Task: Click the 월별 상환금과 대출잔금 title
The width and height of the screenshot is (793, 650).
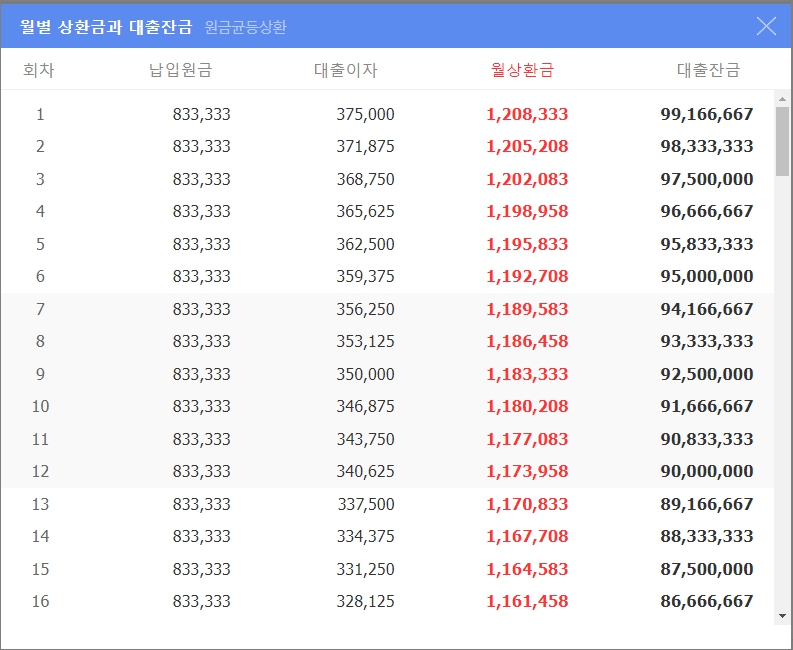Action: coord(106,26)
